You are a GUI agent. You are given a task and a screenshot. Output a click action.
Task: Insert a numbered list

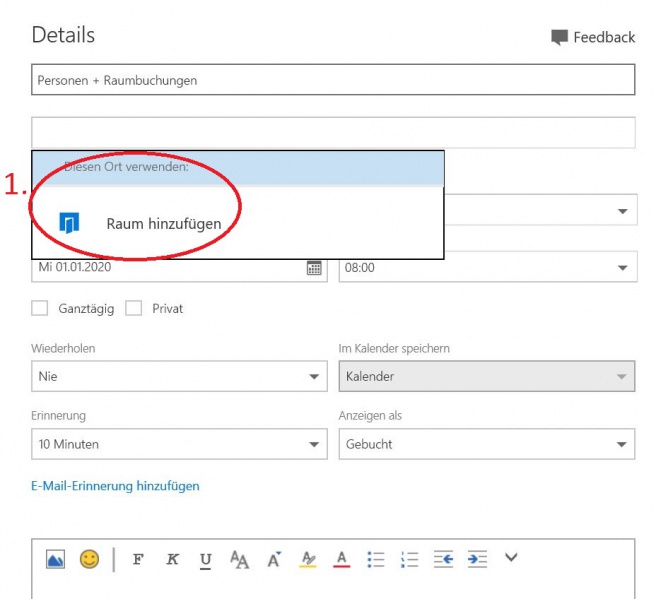pyautogui.click(x=410, y=559)
